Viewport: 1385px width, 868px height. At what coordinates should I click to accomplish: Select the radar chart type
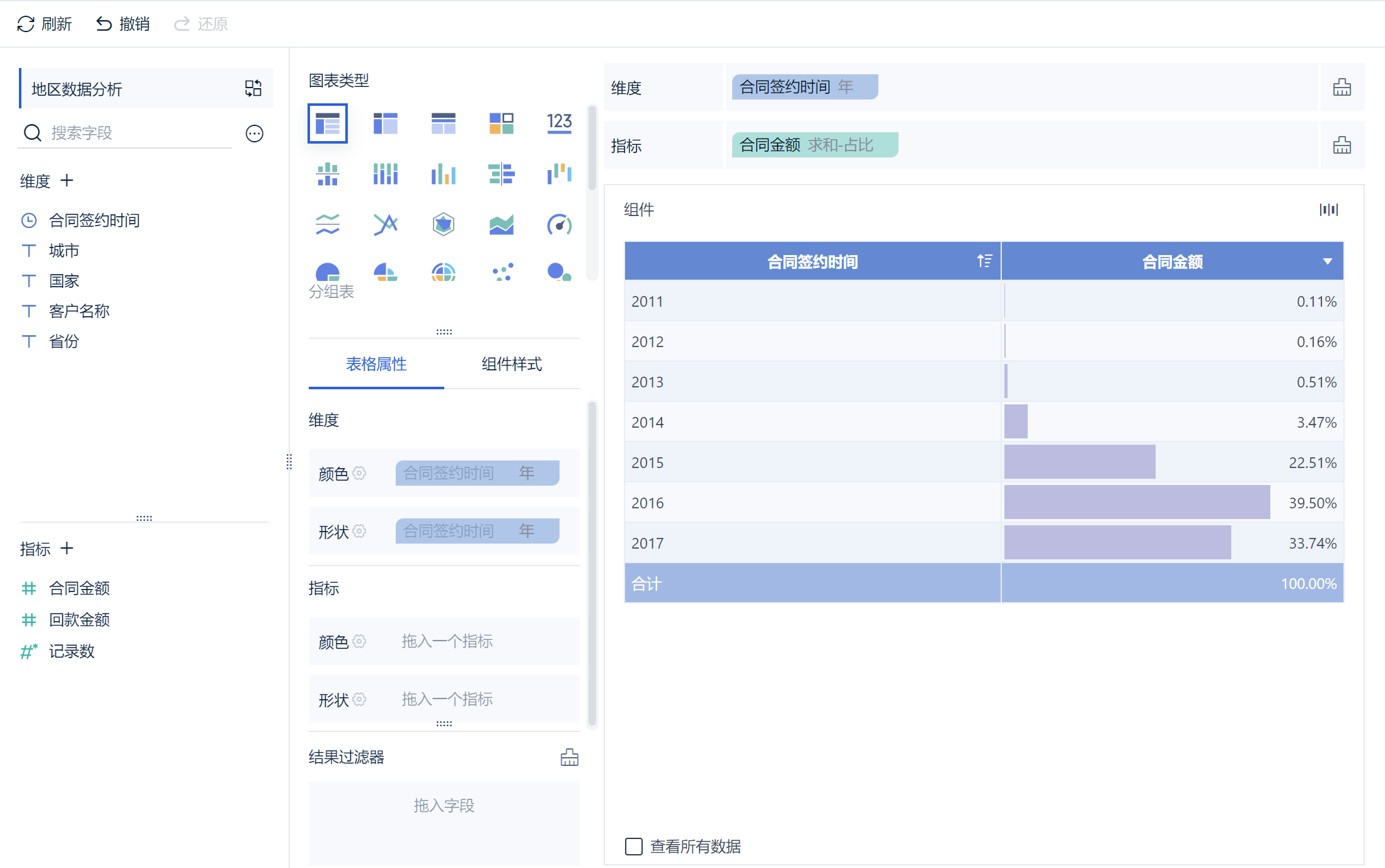[x=444, y=224]
